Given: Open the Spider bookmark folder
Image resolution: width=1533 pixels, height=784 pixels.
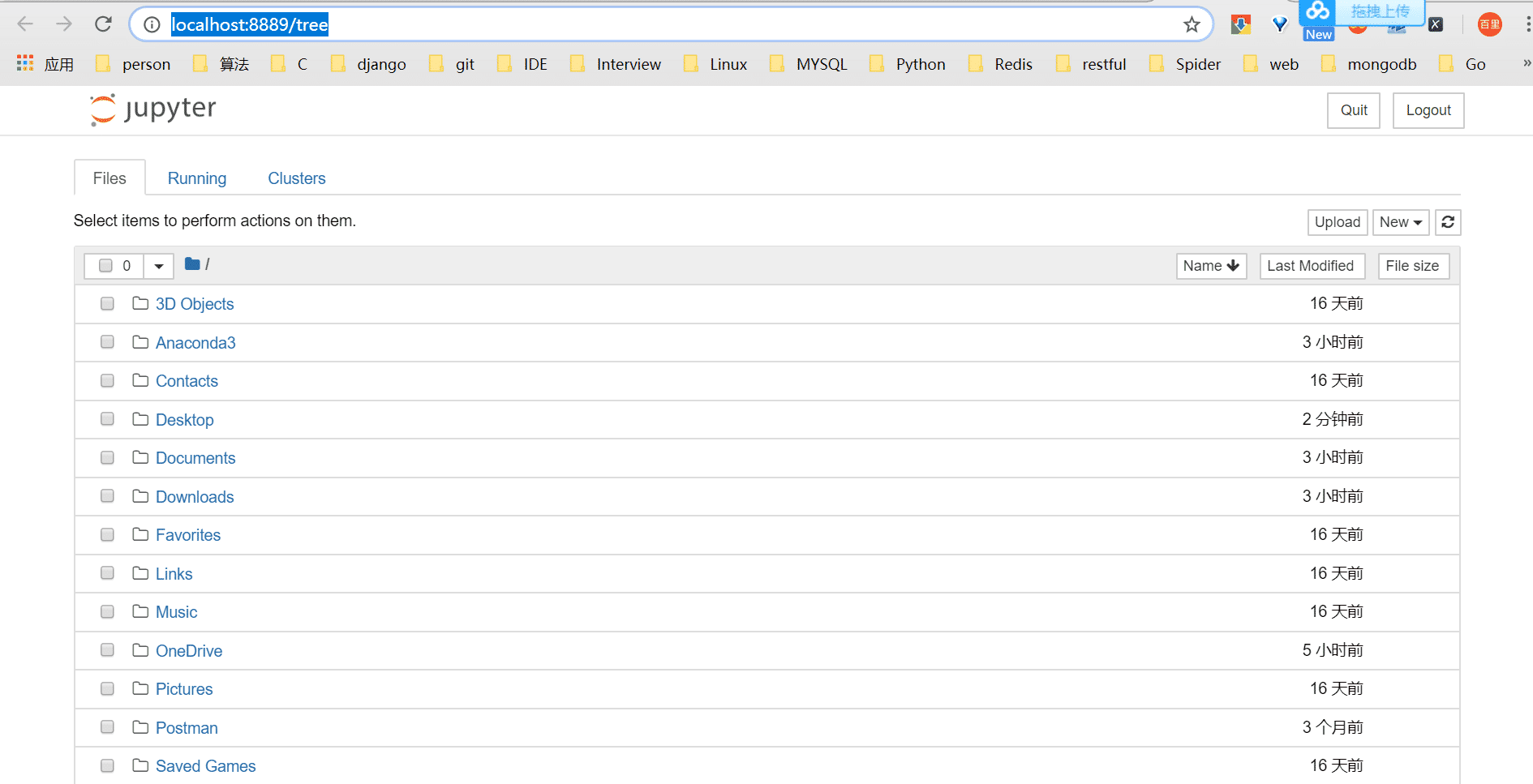Looking at the screenshot, I should pyautogui.click(x=1185, y=64).
